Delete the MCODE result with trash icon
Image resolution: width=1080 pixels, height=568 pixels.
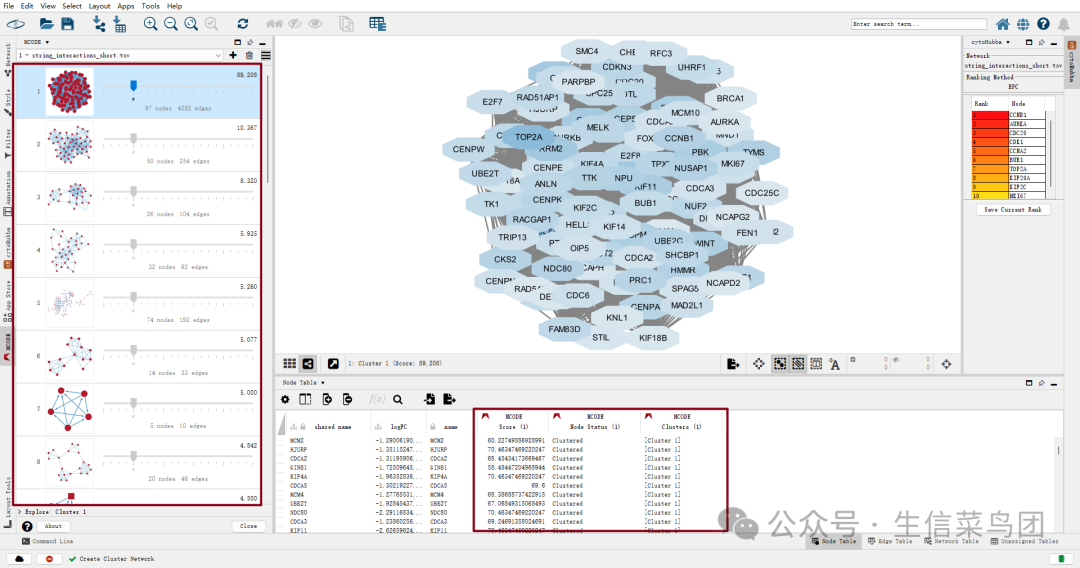[249, 55]
